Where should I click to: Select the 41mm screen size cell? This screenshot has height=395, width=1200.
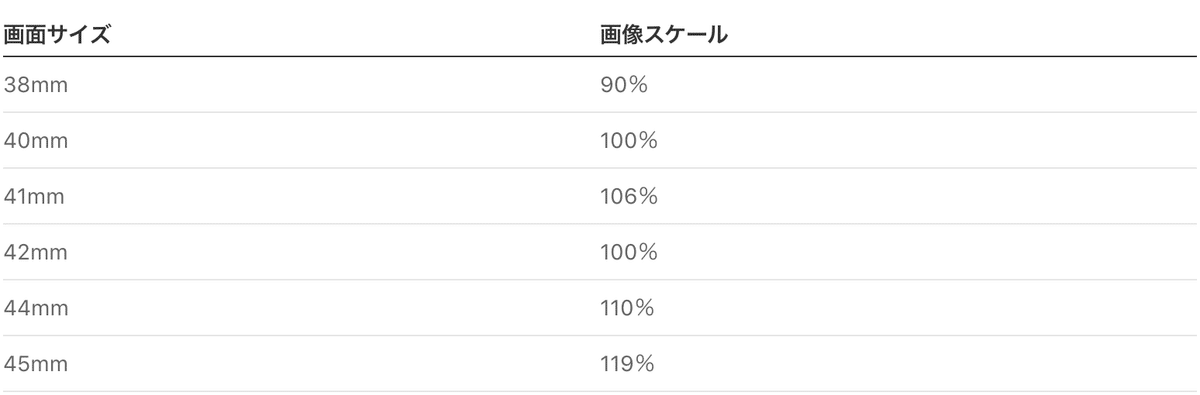pyautogui.click(x=35, y=197)
